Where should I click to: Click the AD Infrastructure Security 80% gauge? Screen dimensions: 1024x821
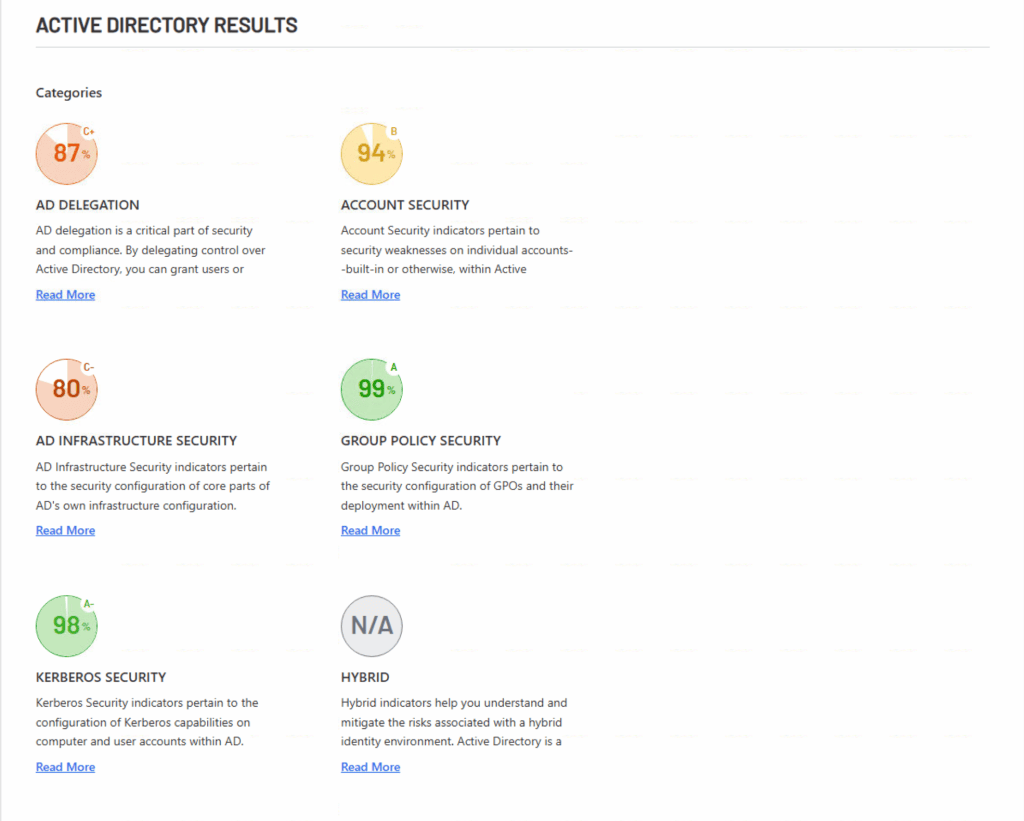coord(66,390)
